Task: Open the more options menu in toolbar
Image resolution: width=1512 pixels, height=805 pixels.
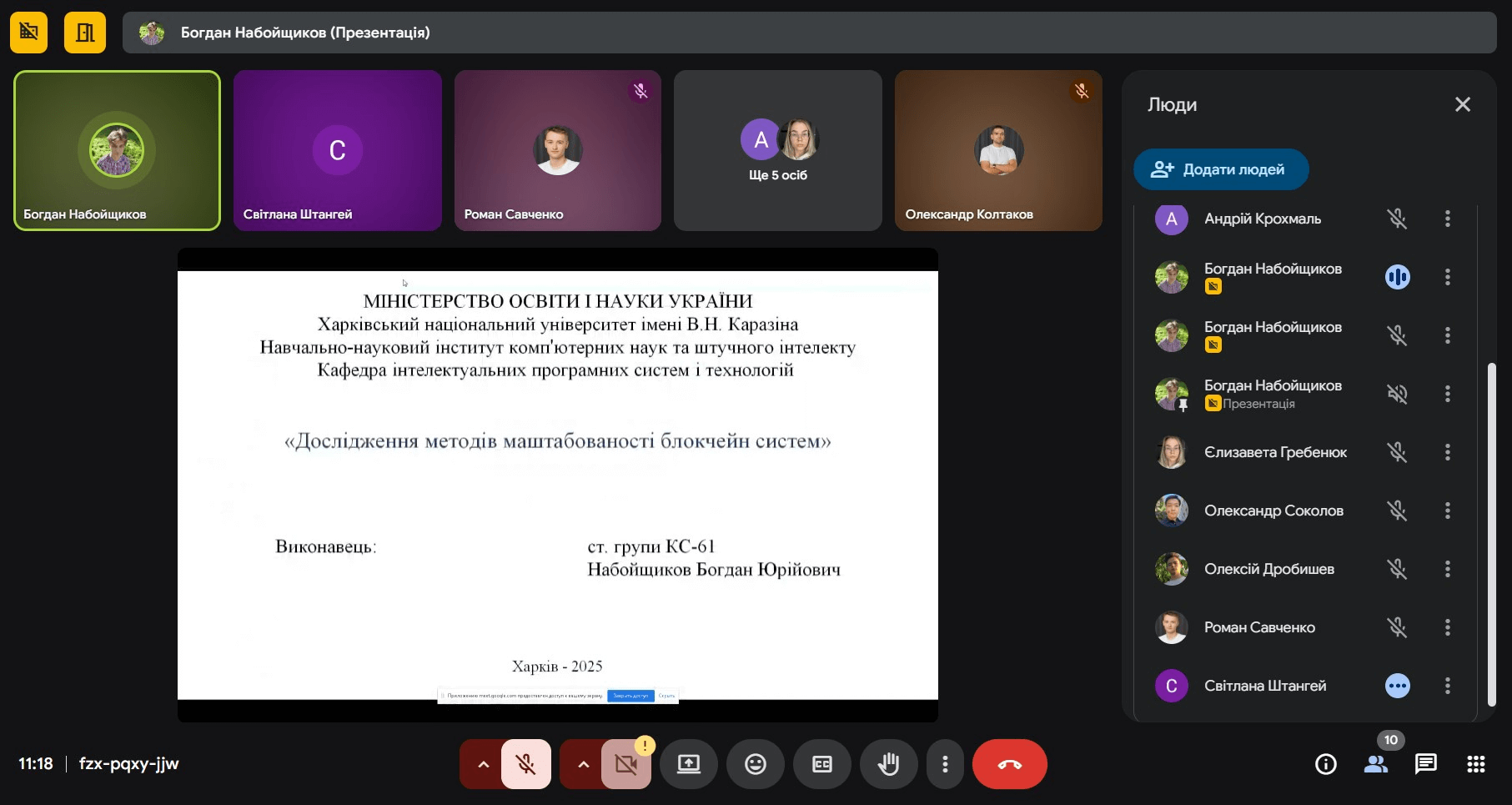Action: click(944, 764)
